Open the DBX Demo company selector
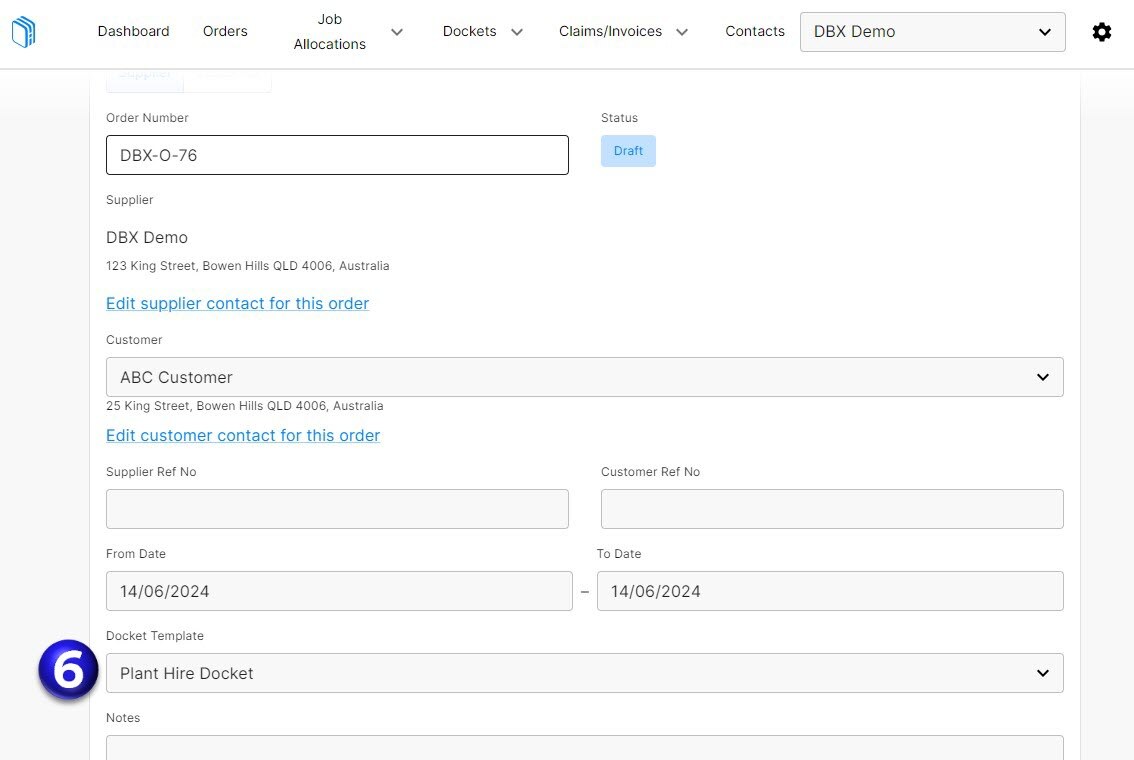This screenshot has height=760, width=1134. [x=931, y=31]
